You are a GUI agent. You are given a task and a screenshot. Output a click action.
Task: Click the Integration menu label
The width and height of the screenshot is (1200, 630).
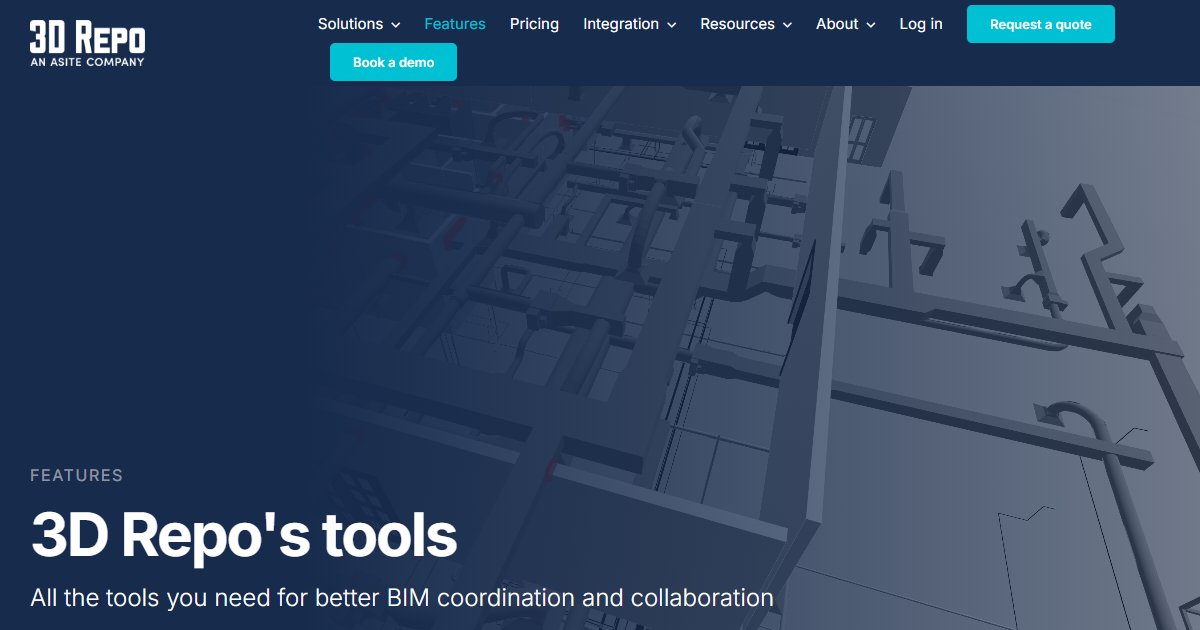coord(620,23)
